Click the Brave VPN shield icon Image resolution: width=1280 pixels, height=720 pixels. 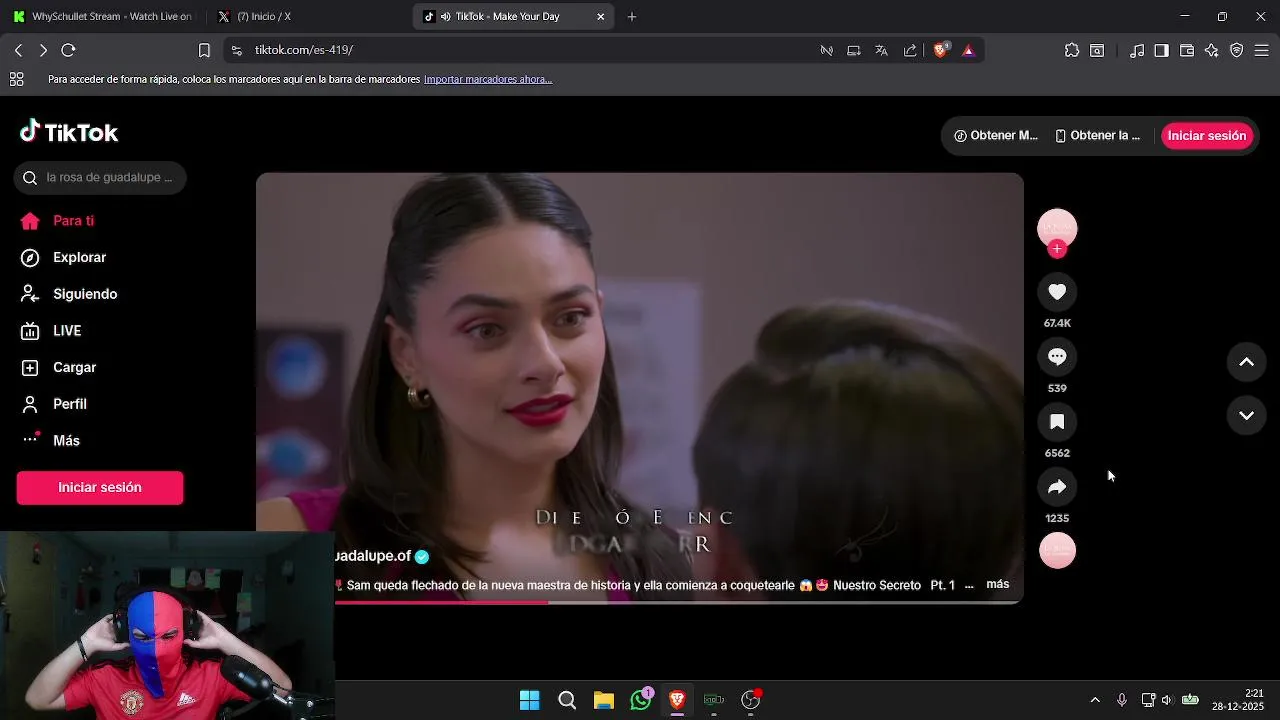coord(1237,50)
